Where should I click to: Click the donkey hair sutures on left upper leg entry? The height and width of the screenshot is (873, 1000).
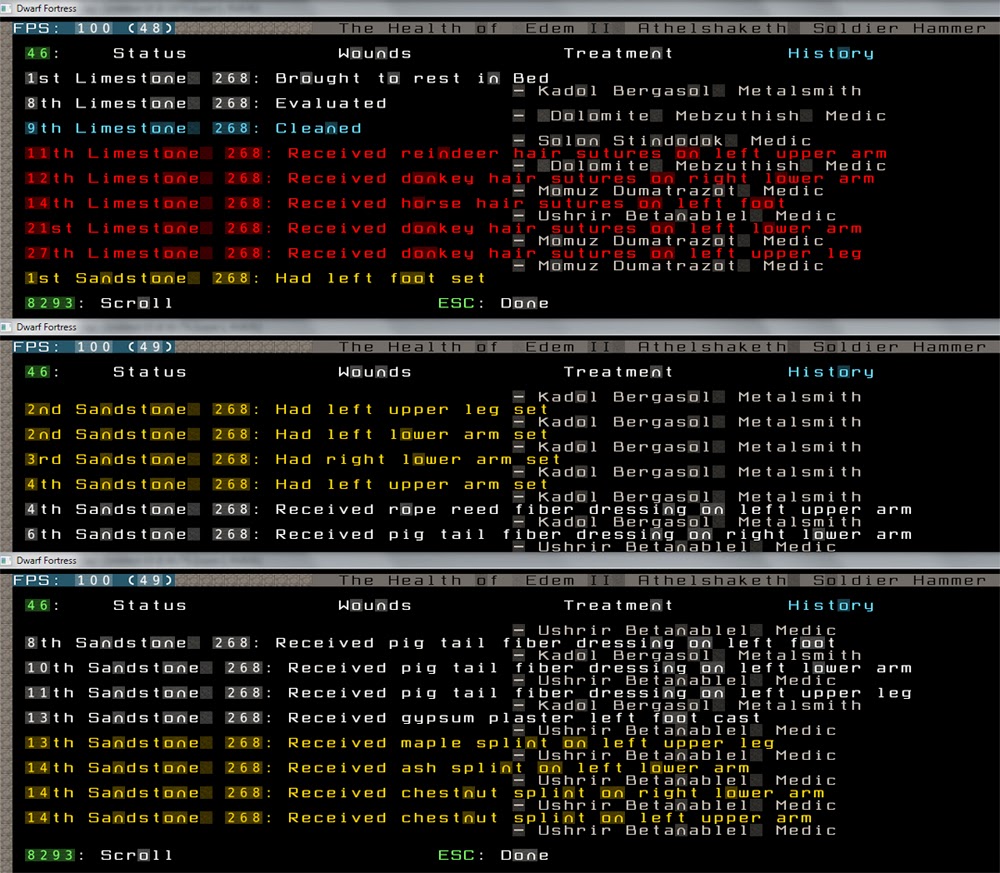point(443,253)
